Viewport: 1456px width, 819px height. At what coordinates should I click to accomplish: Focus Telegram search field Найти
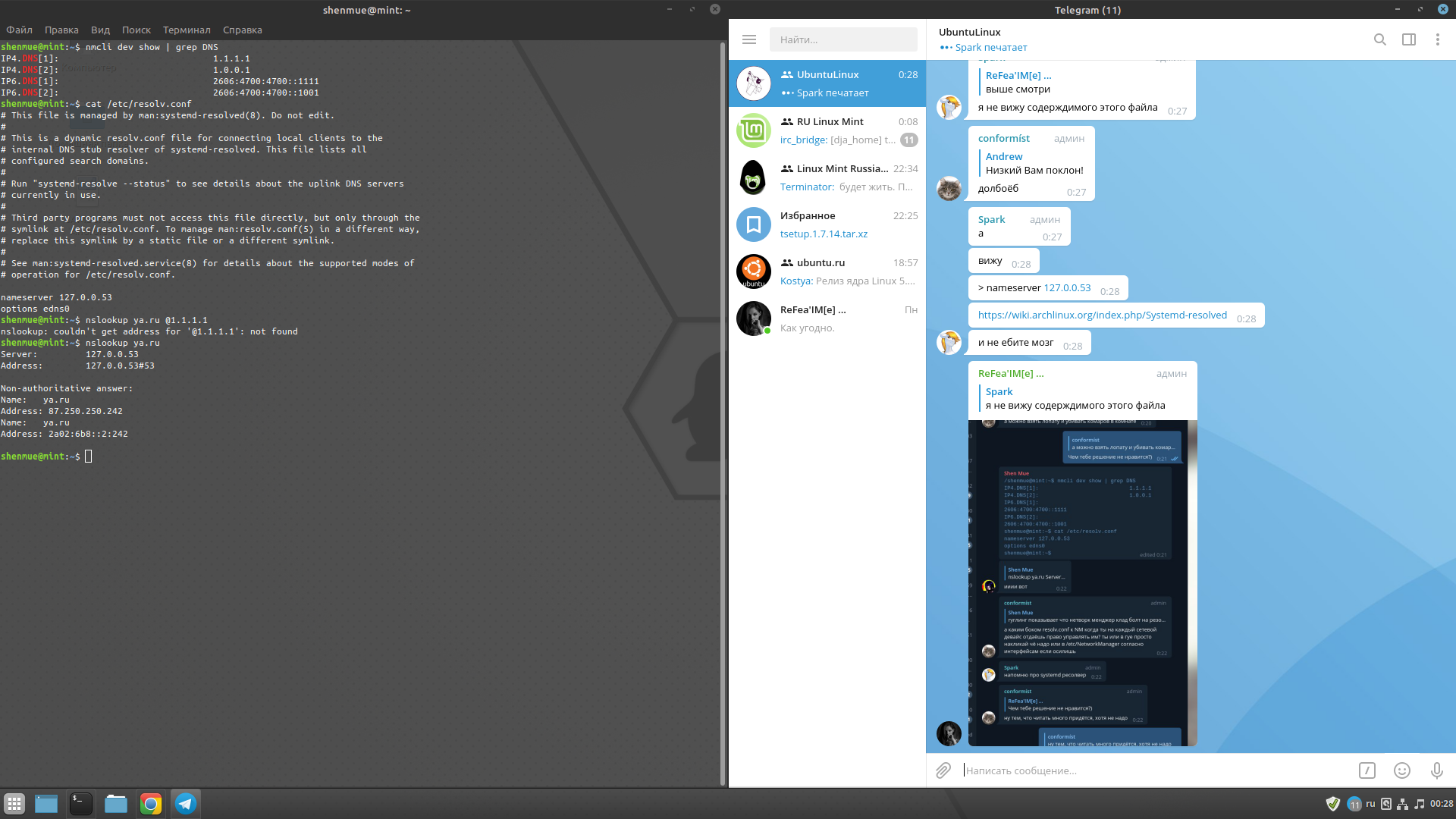[843, 39]
